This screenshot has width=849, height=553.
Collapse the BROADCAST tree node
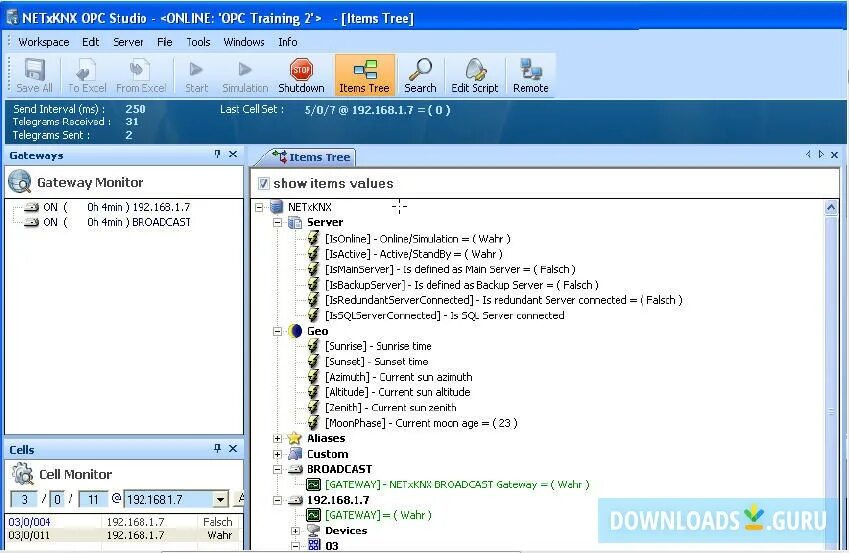(x=277, y=469)
